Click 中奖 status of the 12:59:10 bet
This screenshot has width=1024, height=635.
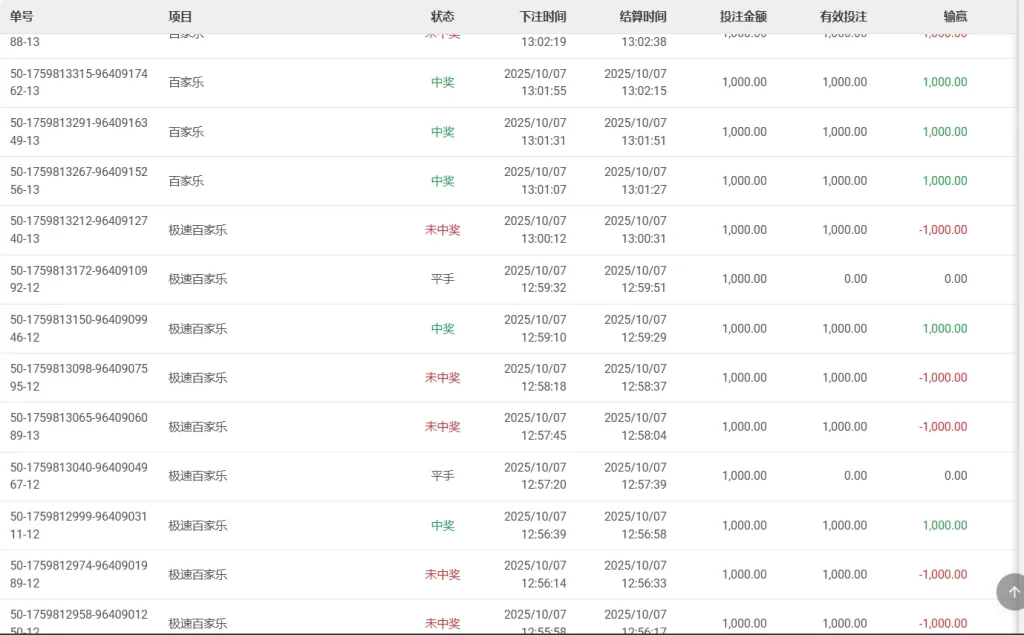pyautogui.click(x=442, y=328)
